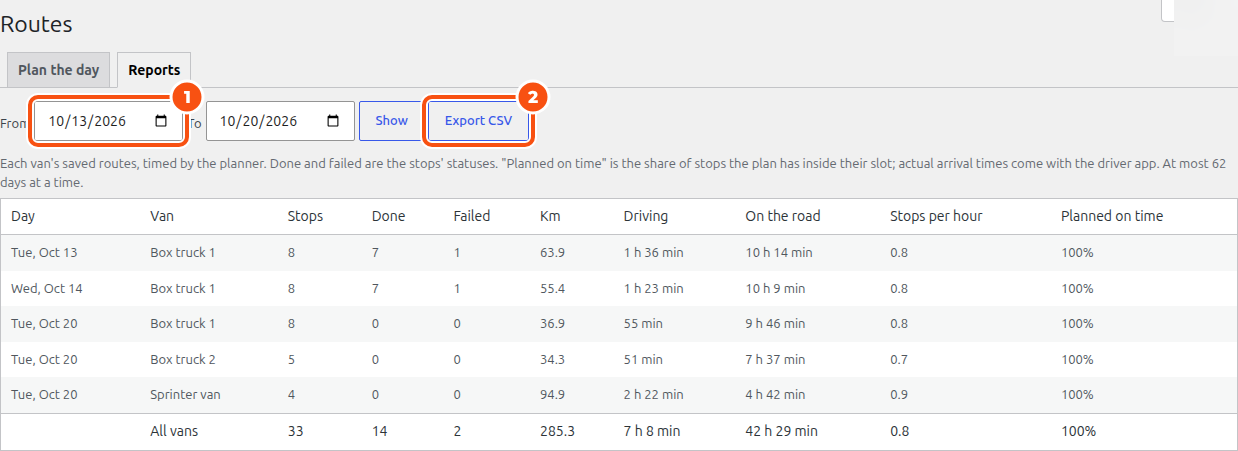Click the 0.9 stops per hour value

[x=898, y=395]
